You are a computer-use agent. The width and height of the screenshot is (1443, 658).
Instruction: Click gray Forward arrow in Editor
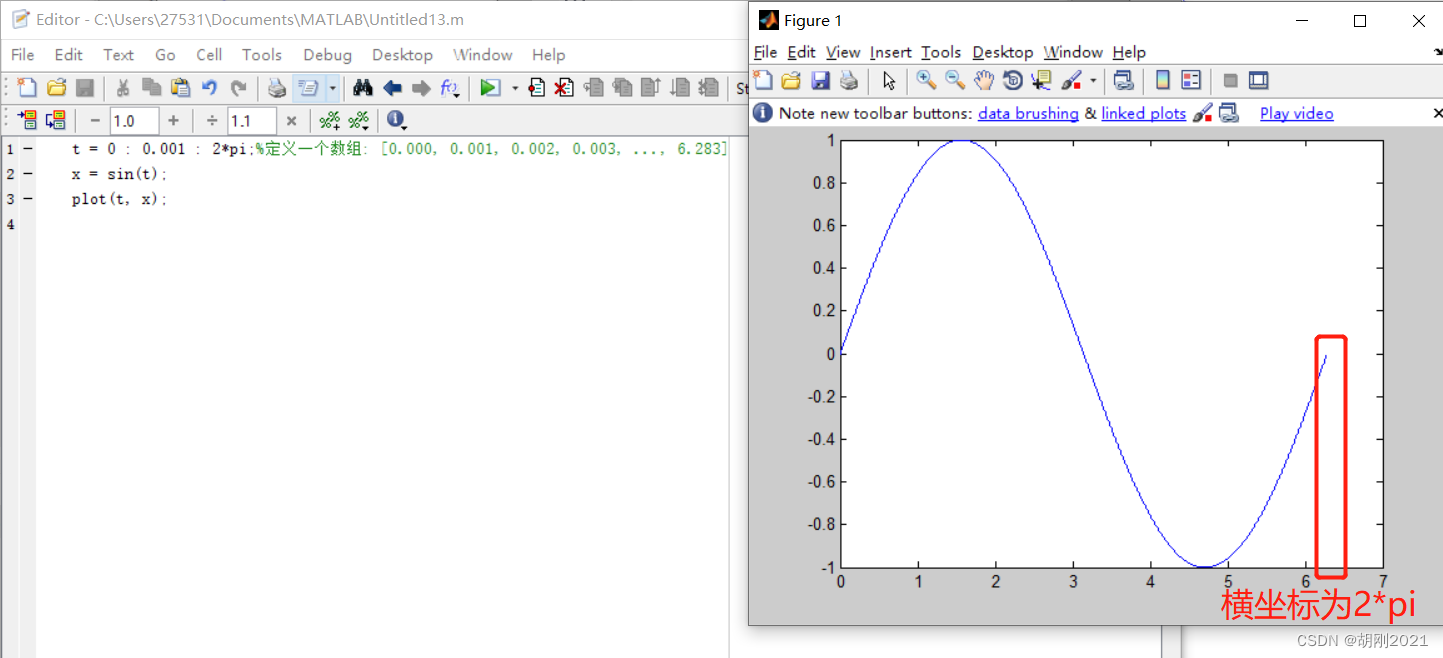pyautogui.click(x=421, y=88)
